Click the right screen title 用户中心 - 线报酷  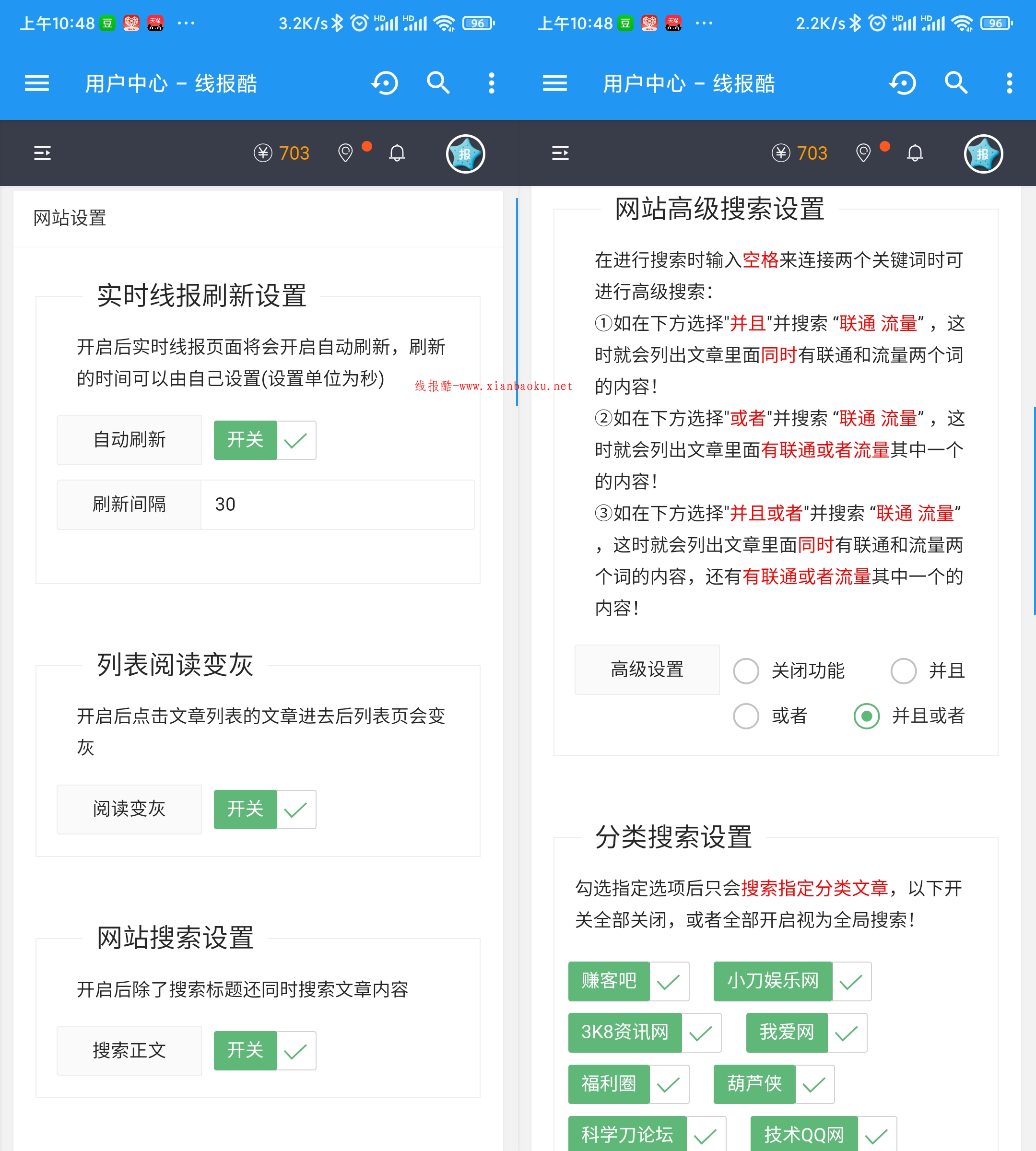coord(689,83)
